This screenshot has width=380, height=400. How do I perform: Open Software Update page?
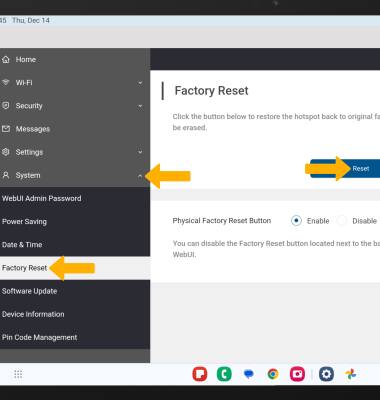(75, 291)
